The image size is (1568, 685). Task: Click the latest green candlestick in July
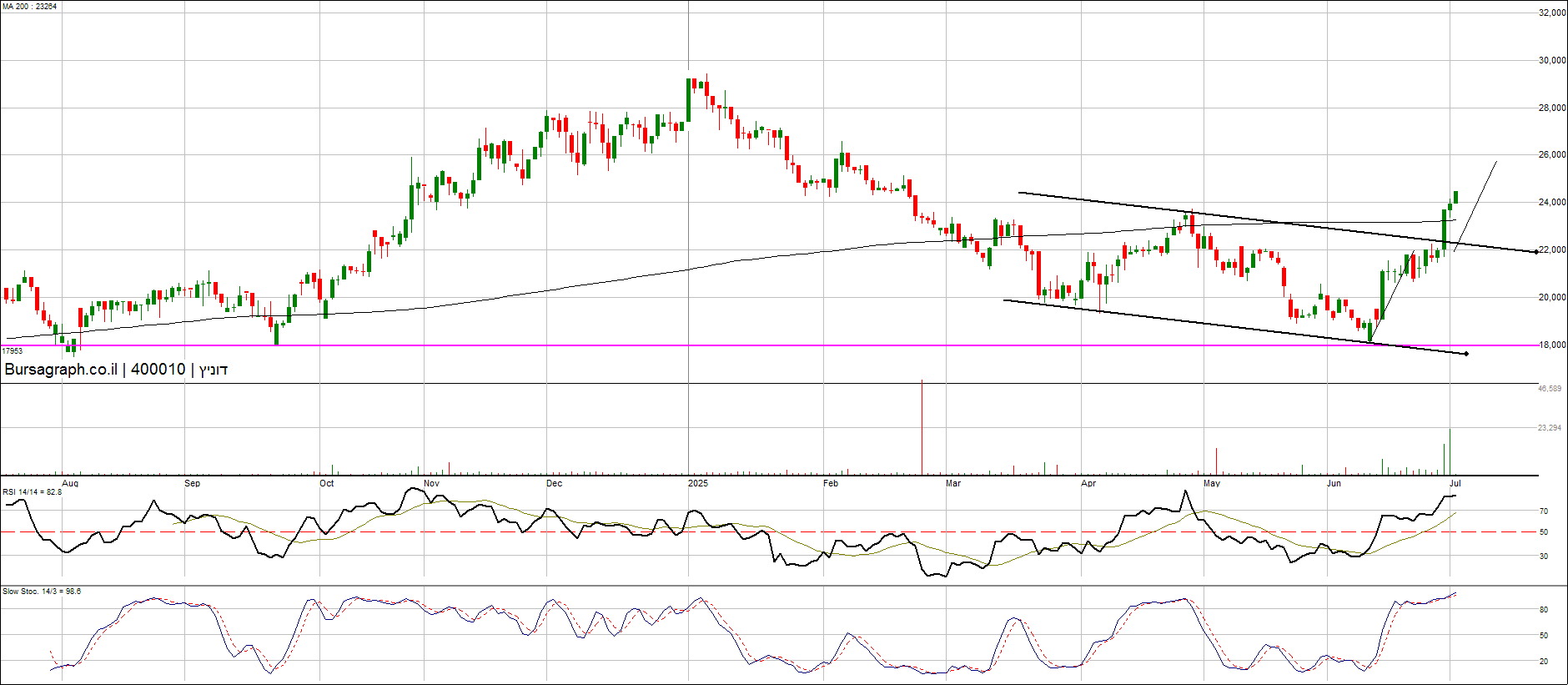pyautogui.click(x=1455, y=197)
